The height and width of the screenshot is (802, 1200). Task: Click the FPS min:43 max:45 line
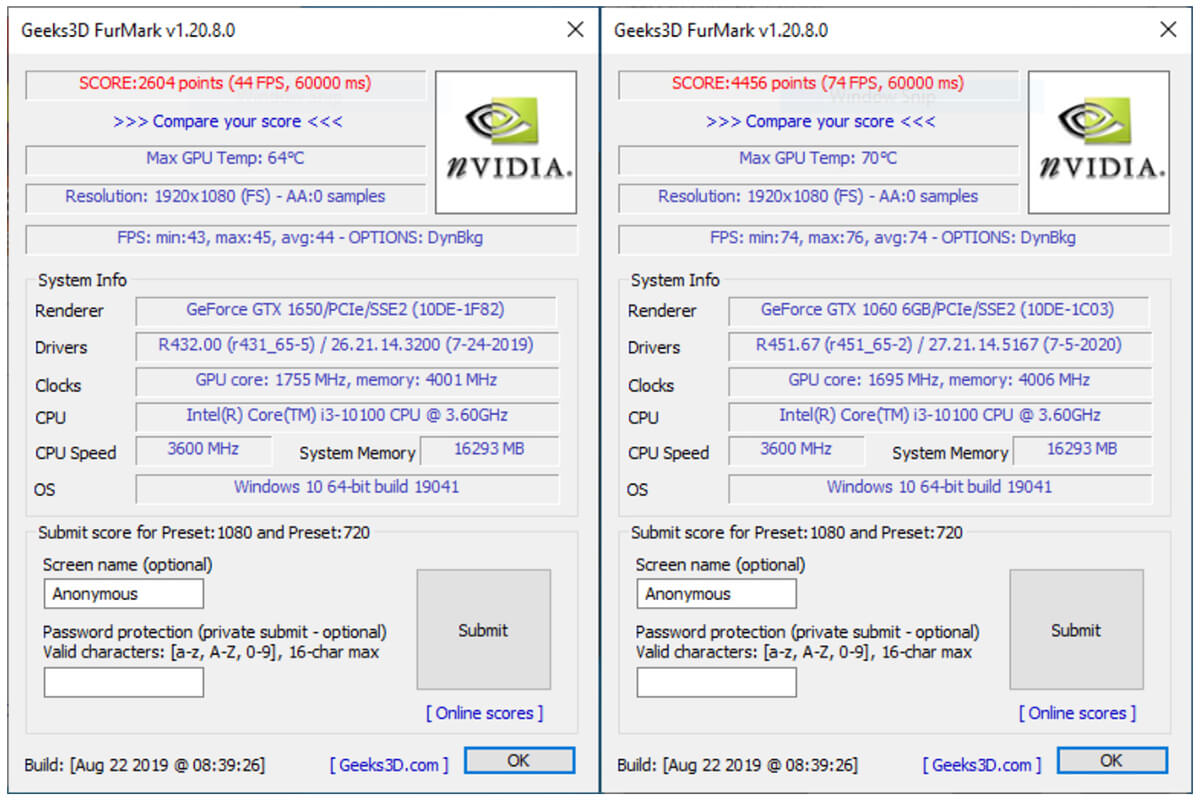coord(302,239)
